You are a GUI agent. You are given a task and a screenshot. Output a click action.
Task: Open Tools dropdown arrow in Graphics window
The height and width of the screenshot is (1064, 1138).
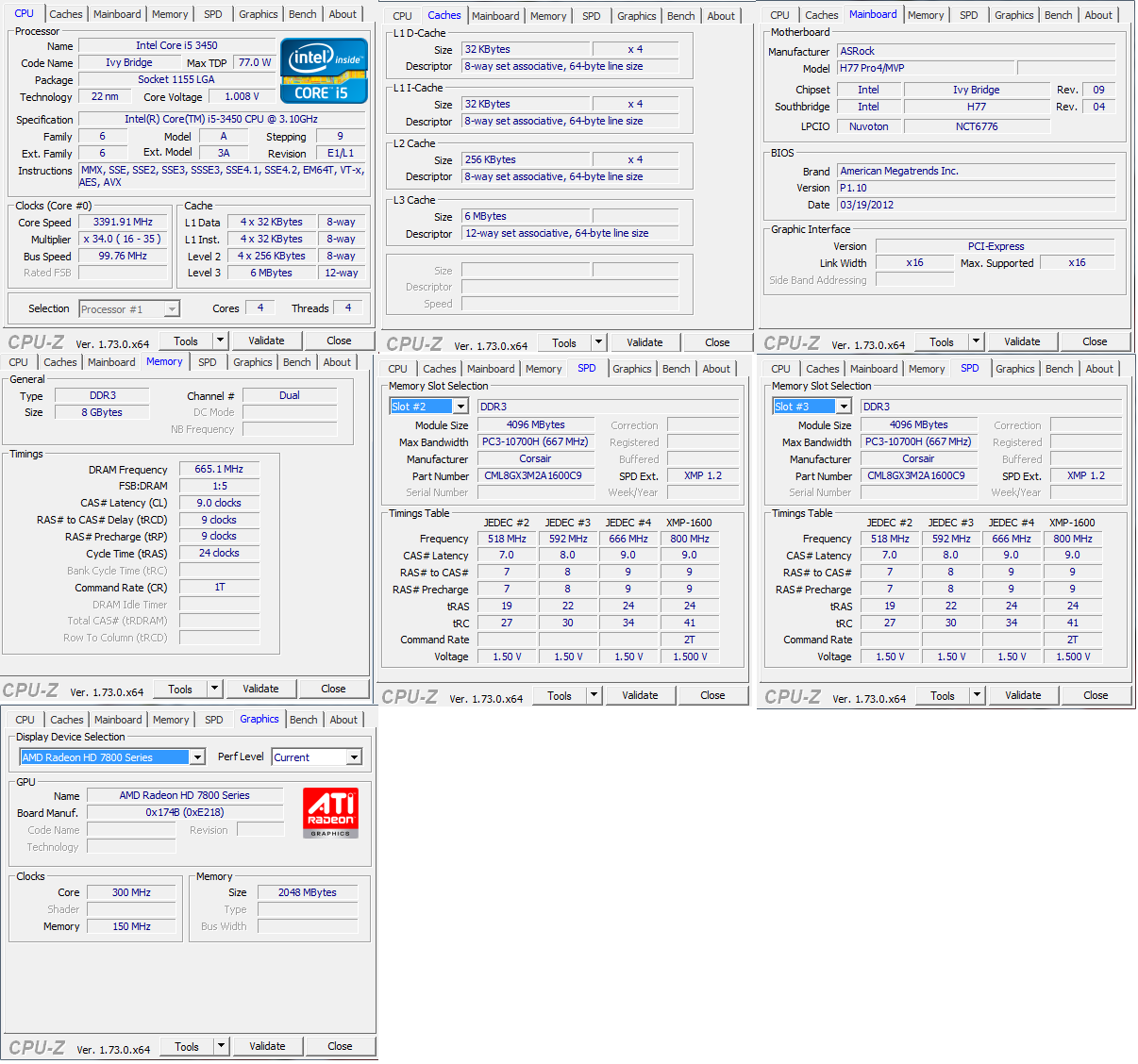point(222,1046)
